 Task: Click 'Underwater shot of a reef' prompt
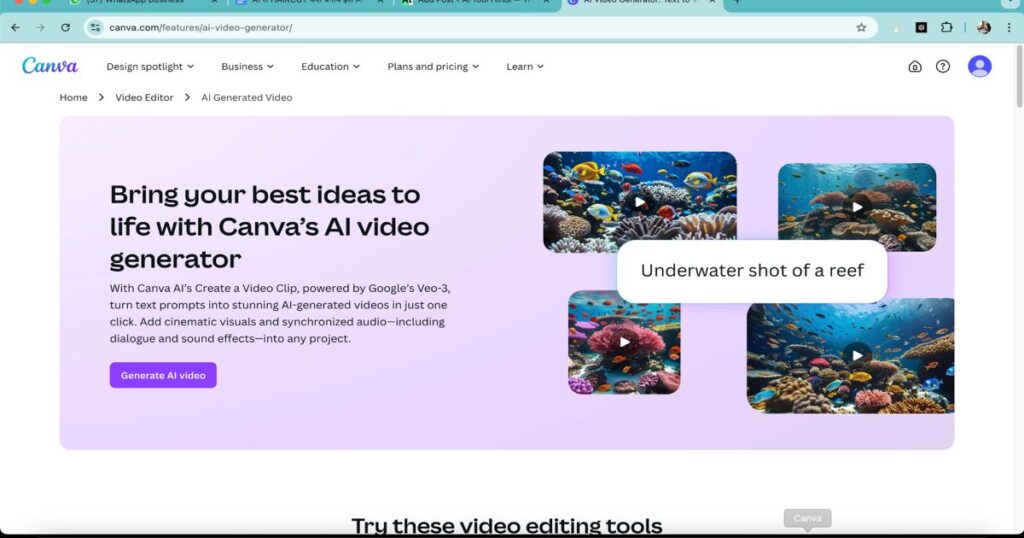tap(752, 270)
